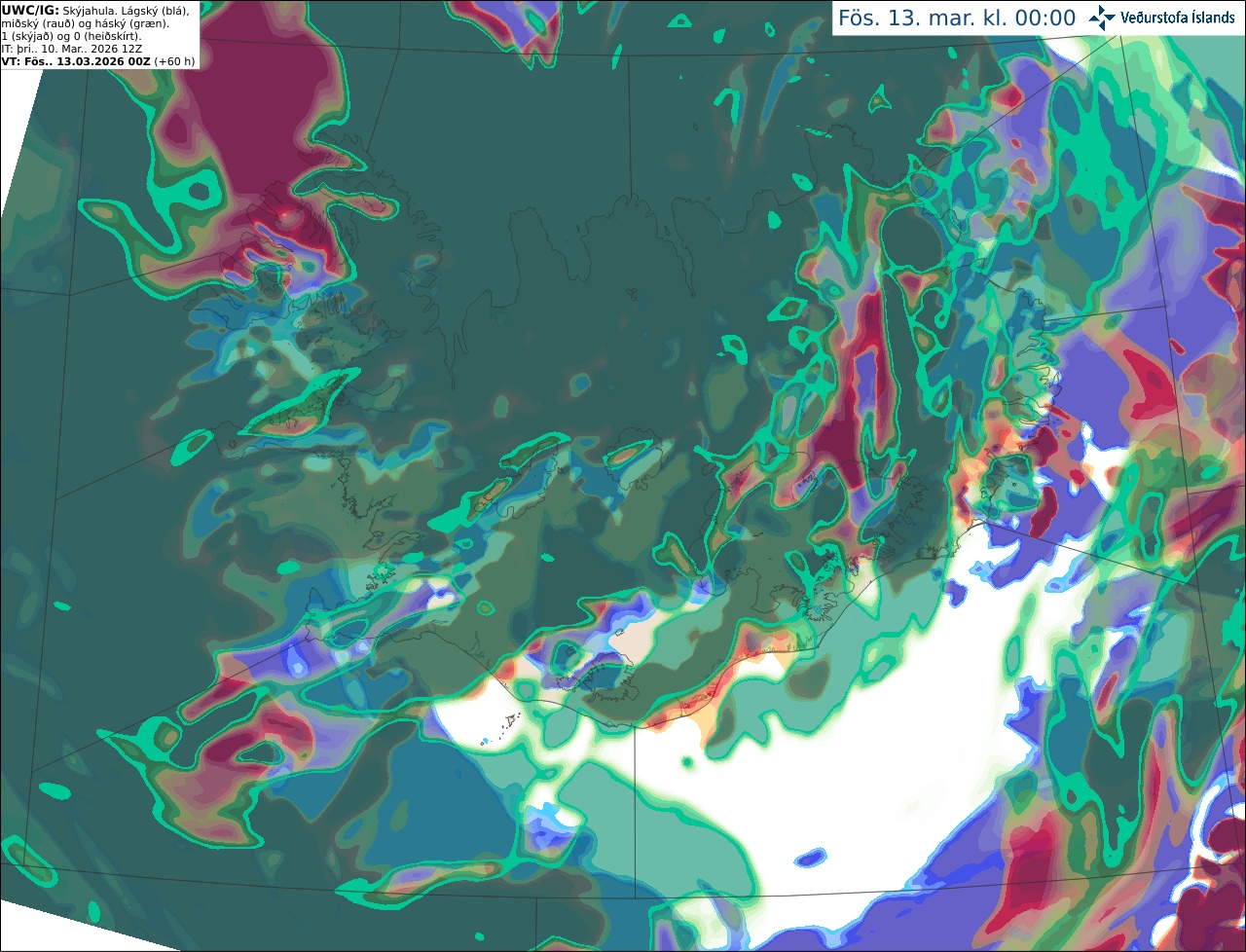Click the Veðurstofa Íslands compass logo icon
1246x952 pixels.
[1101, 18]
